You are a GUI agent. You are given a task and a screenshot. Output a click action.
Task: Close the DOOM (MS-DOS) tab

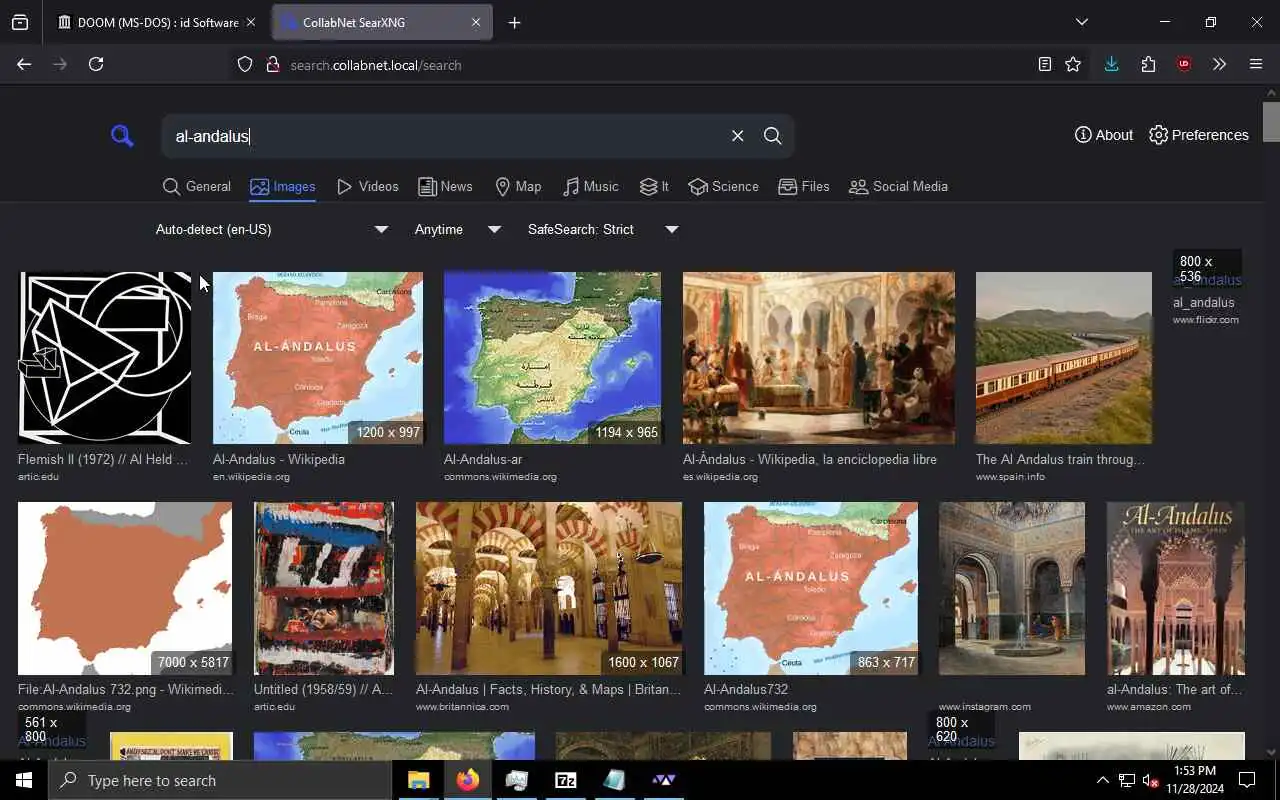point(250,22)
